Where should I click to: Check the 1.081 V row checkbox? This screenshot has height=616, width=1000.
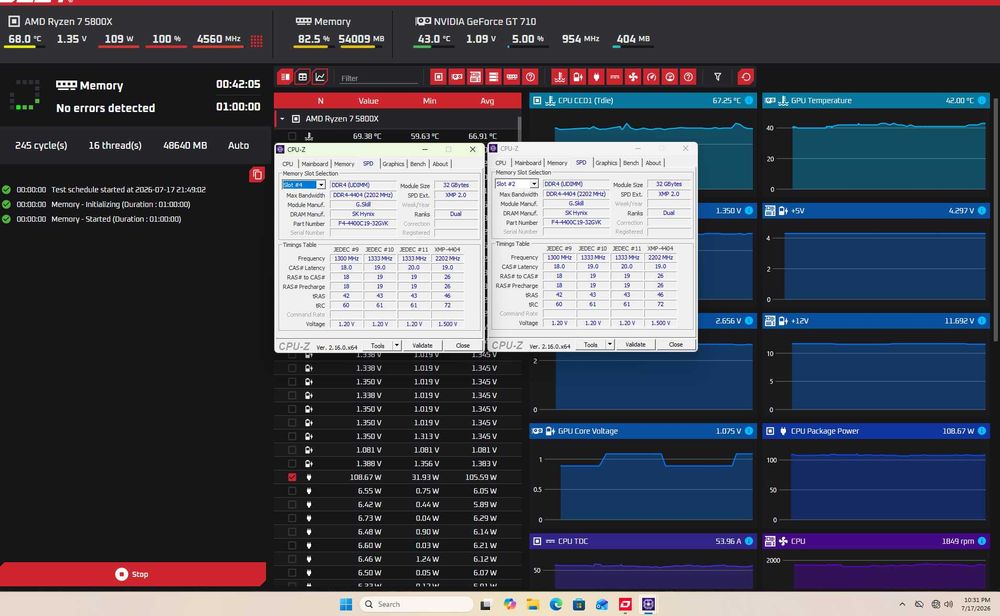tap(292, 450)
